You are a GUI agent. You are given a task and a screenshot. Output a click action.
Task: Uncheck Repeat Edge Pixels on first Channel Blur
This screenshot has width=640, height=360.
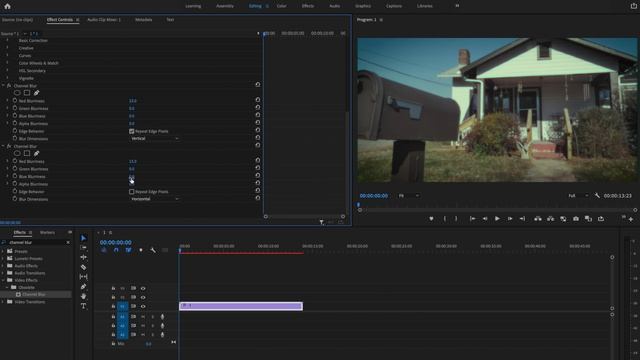(x=131, y=131)
